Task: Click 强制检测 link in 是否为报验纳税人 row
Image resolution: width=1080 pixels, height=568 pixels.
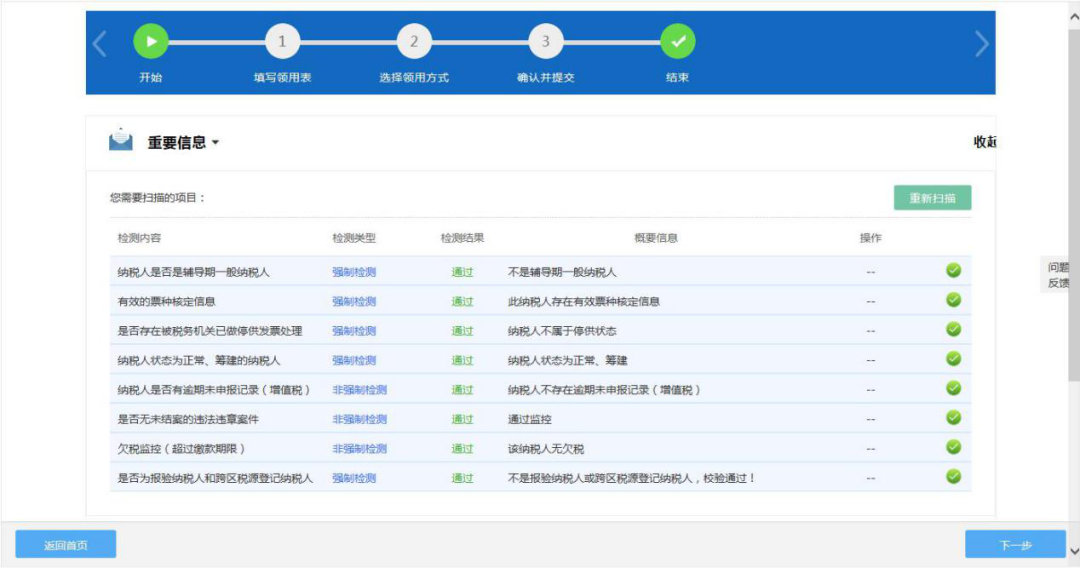Action: click(x=354, y=478)
